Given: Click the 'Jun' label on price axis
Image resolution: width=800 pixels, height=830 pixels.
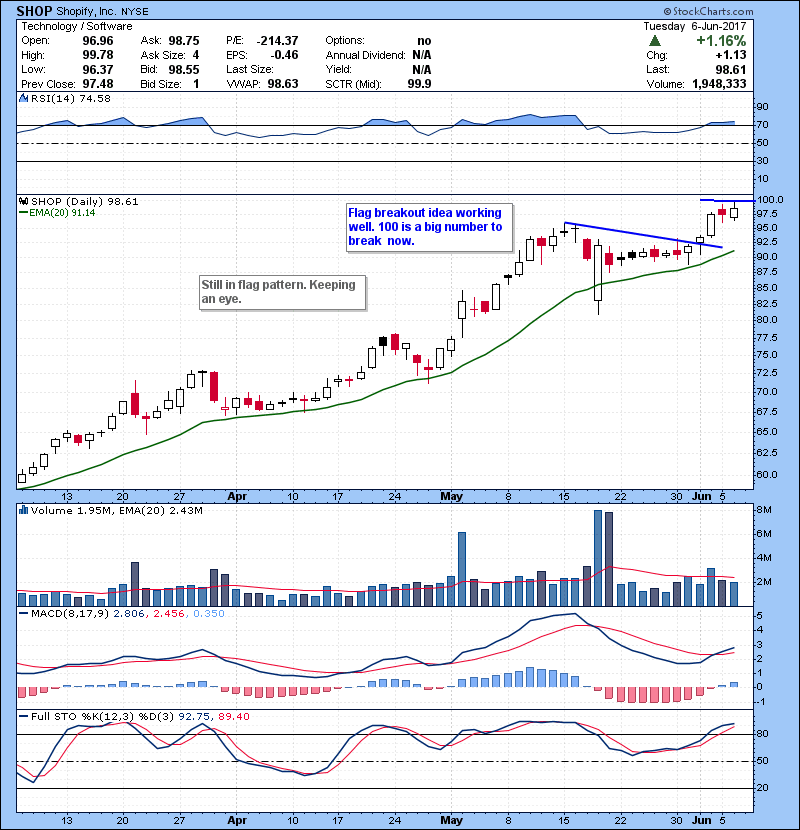Looking at the screenshot, I should 702,497.
